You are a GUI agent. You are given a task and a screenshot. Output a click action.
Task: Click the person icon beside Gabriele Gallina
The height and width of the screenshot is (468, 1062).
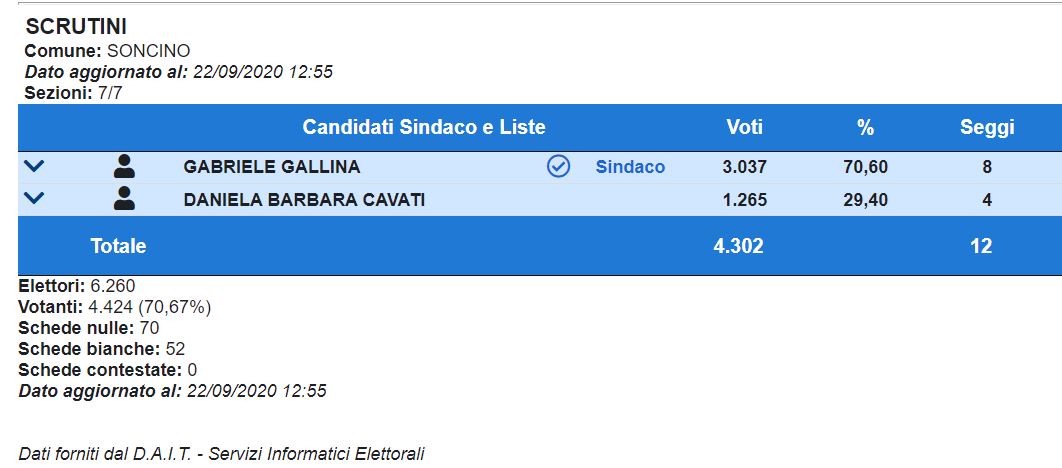[x=124, y=167]
